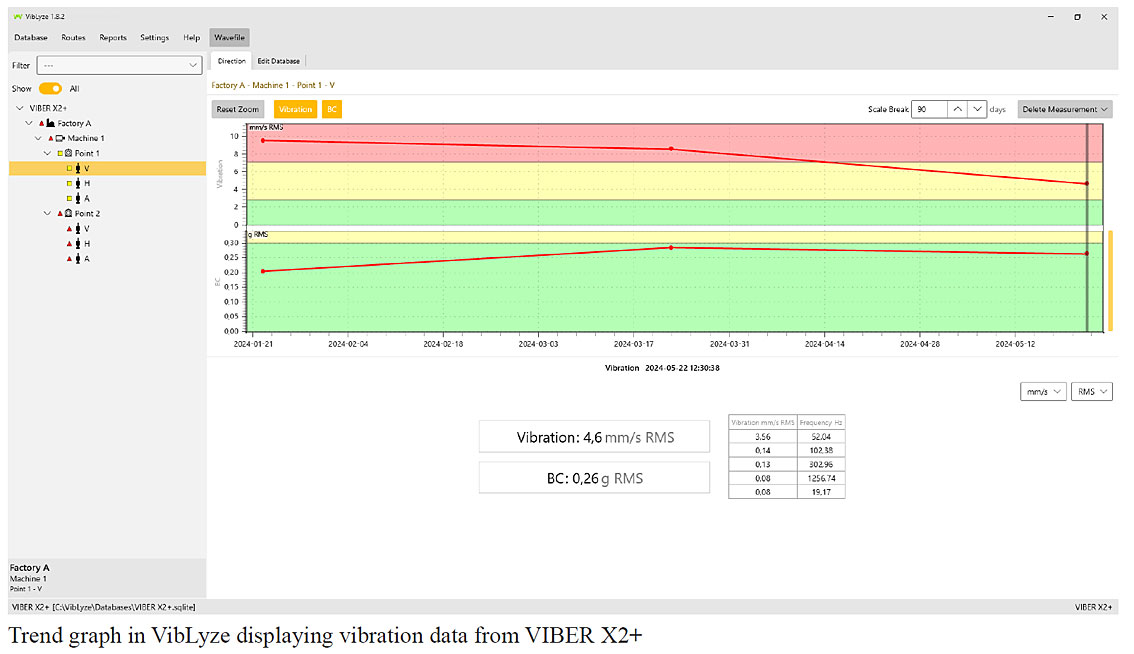Image resolution: width=1134 pixels, height=654 pixels.
Task: Click the sensor icon of Point 1 H
Action: pyautogui.click(x=78, y=184)
